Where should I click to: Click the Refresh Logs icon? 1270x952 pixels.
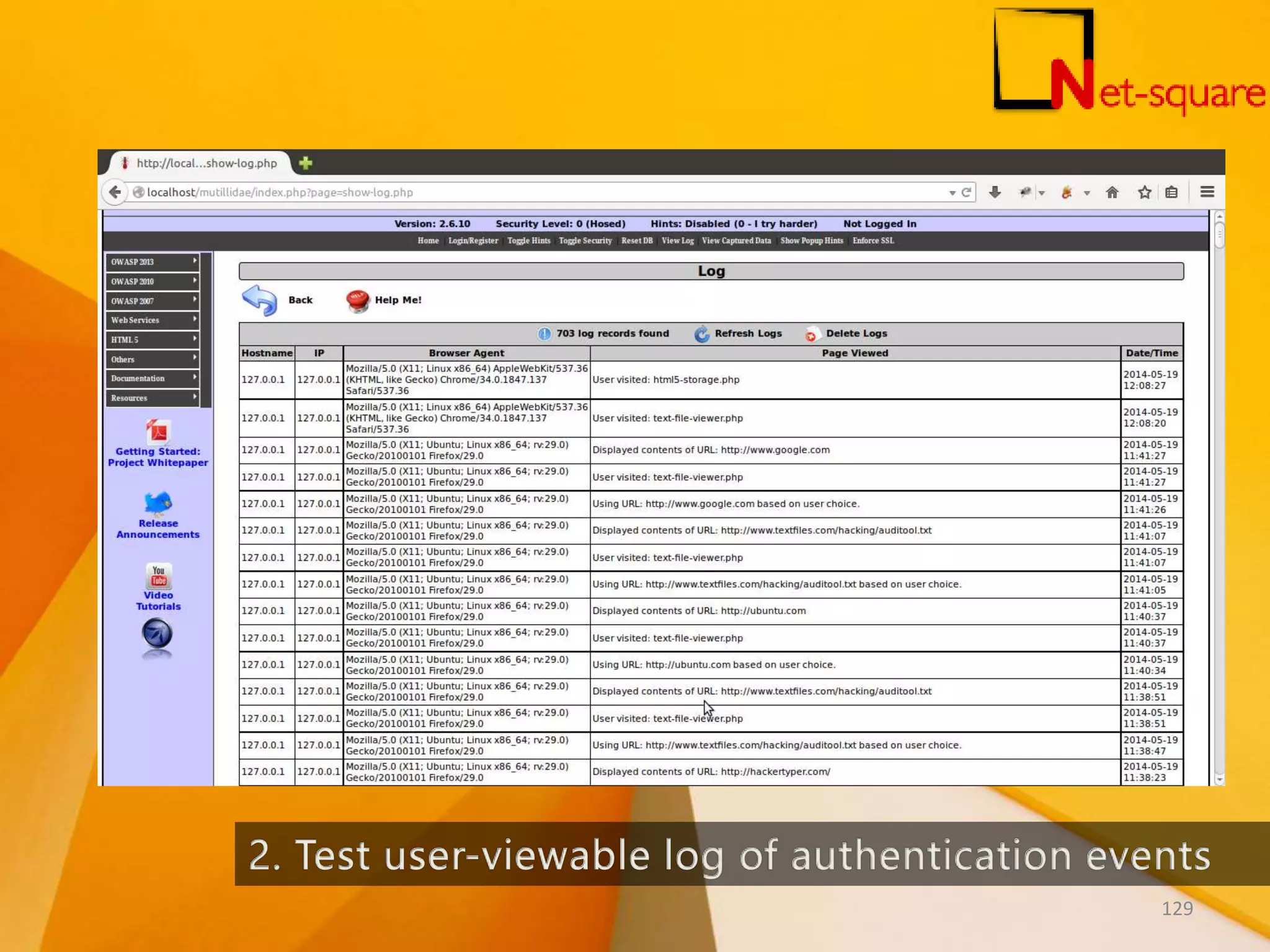(x=701, y=334)
